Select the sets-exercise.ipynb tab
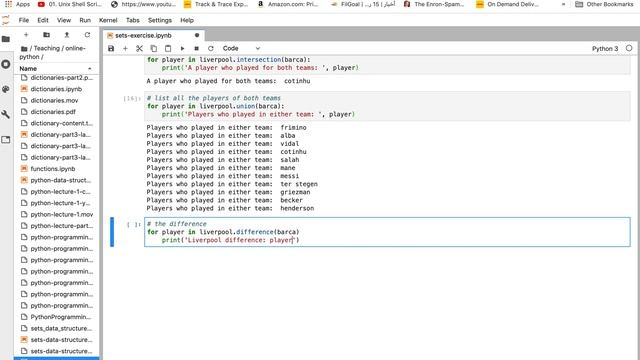Screen dimensions: 640x360 (x=153, y=36)
